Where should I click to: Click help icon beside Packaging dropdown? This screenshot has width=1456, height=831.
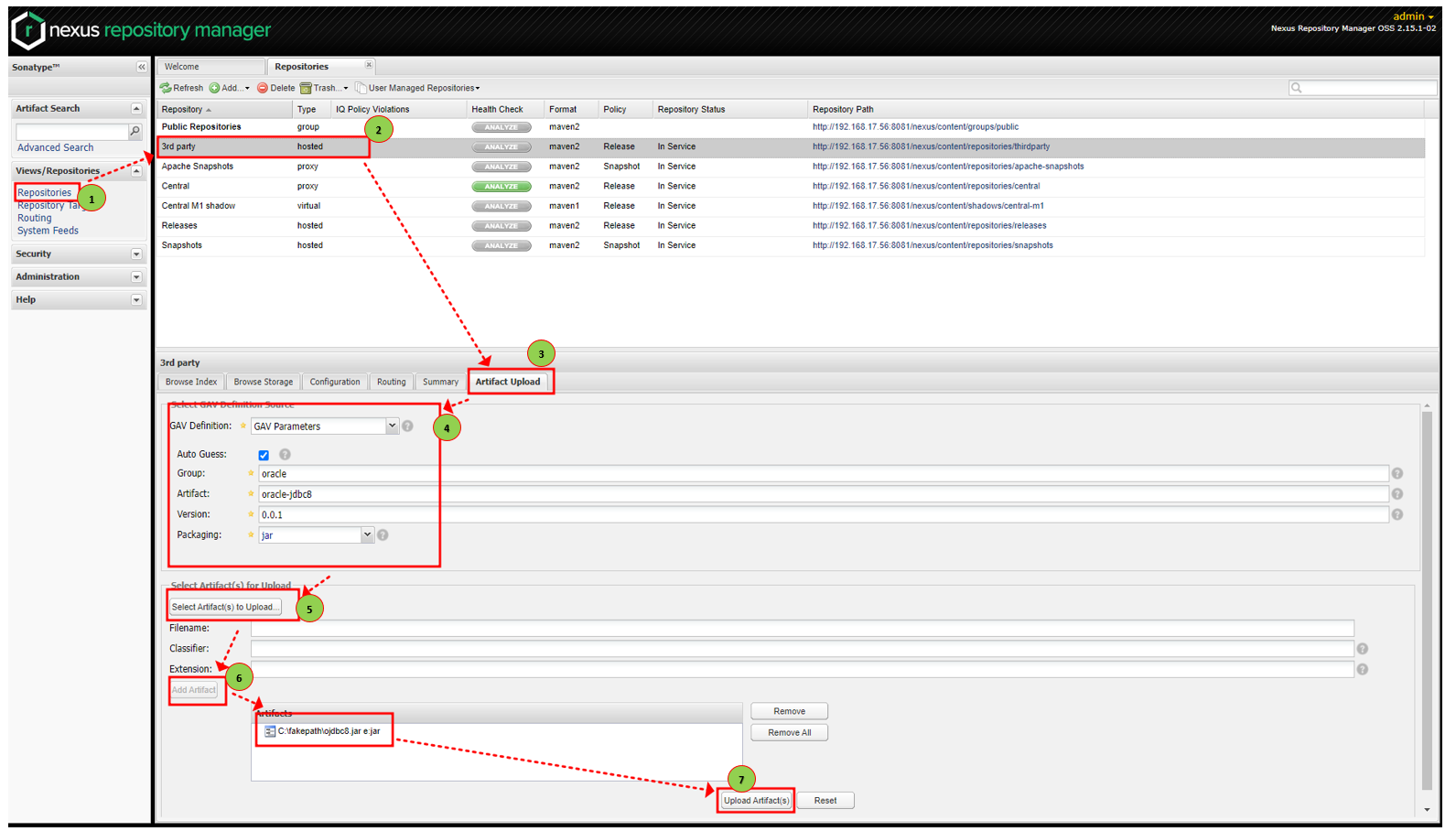[383, 535]
